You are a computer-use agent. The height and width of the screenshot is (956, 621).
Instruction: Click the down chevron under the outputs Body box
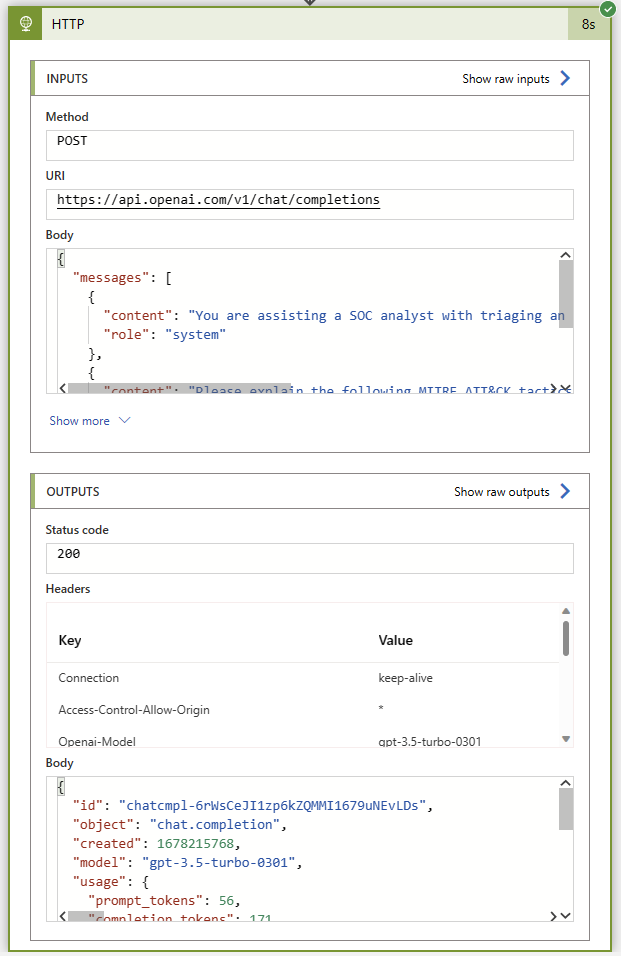(565, 913)
